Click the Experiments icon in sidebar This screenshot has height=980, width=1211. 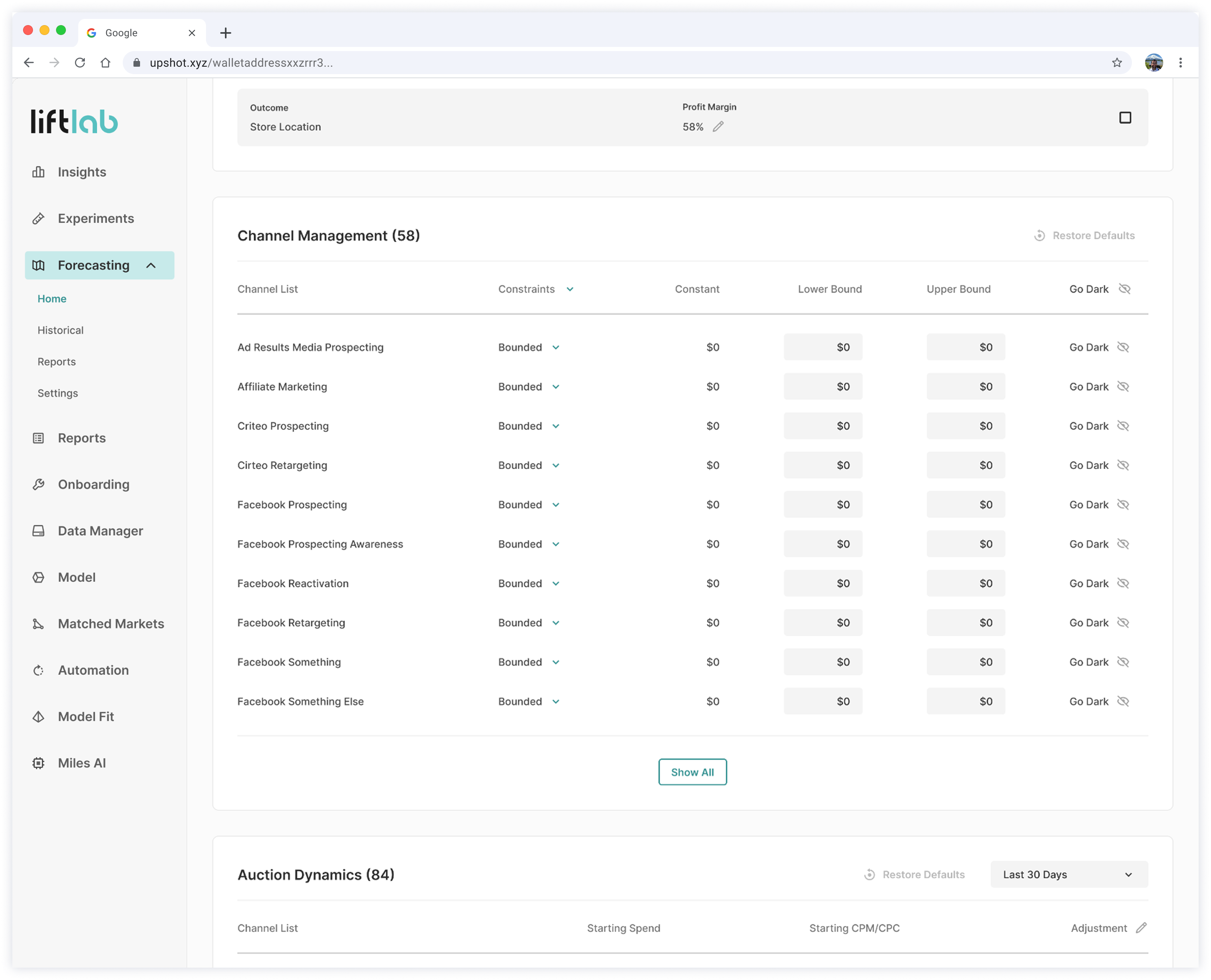(38, 219)
